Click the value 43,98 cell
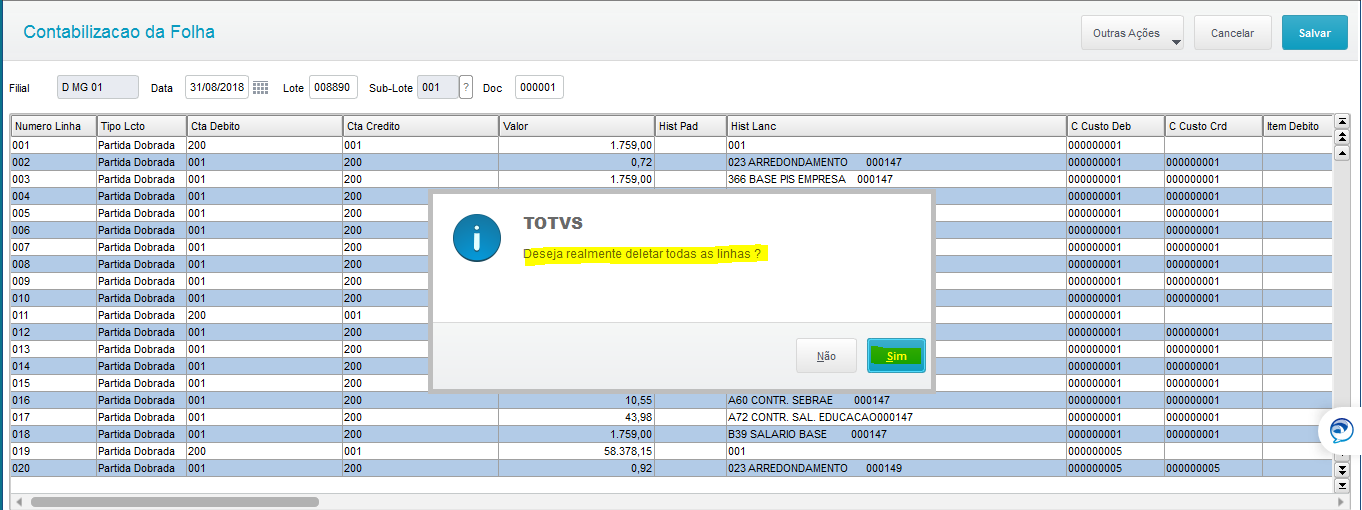The image size is (1362, 510). tap(577, 417)
